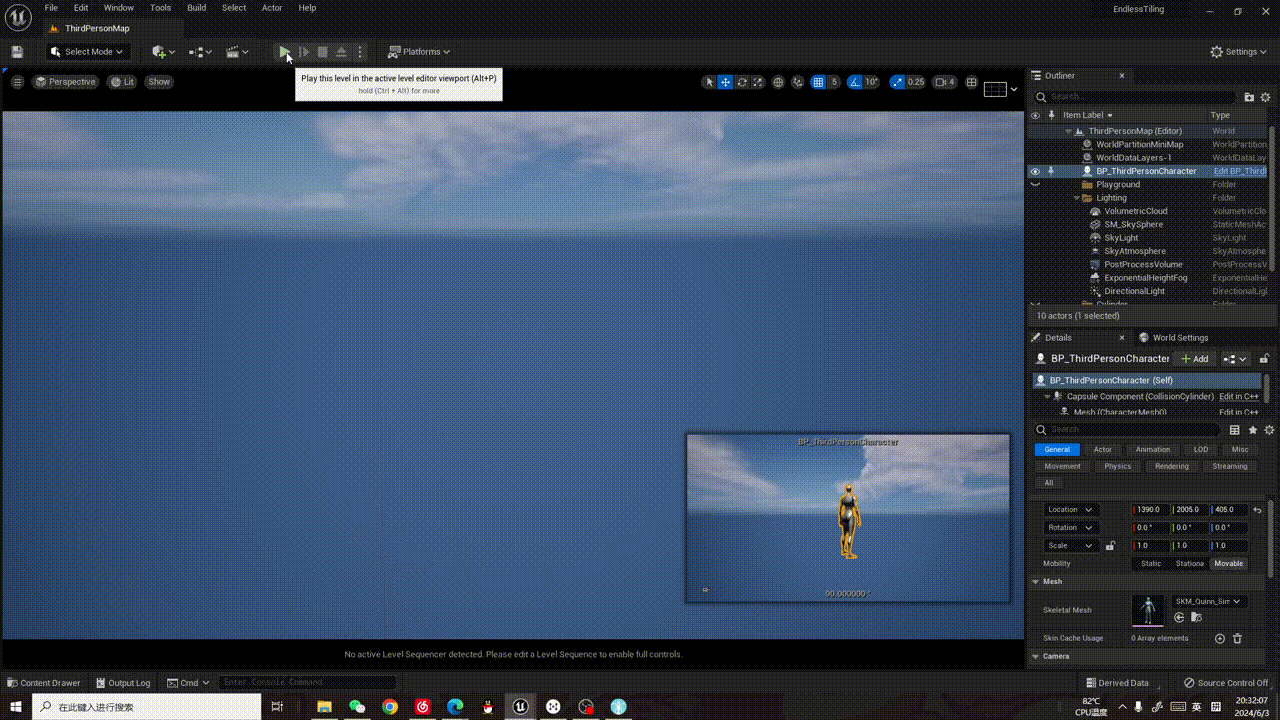Screen dimensions: 1280x720
Task: Open Tools menu
Action: pos(160,8)
